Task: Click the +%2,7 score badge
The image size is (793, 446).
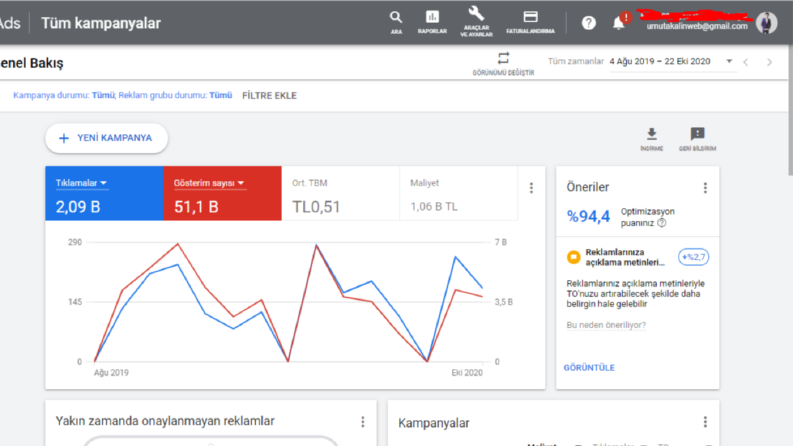Action: tap(693, 257)
